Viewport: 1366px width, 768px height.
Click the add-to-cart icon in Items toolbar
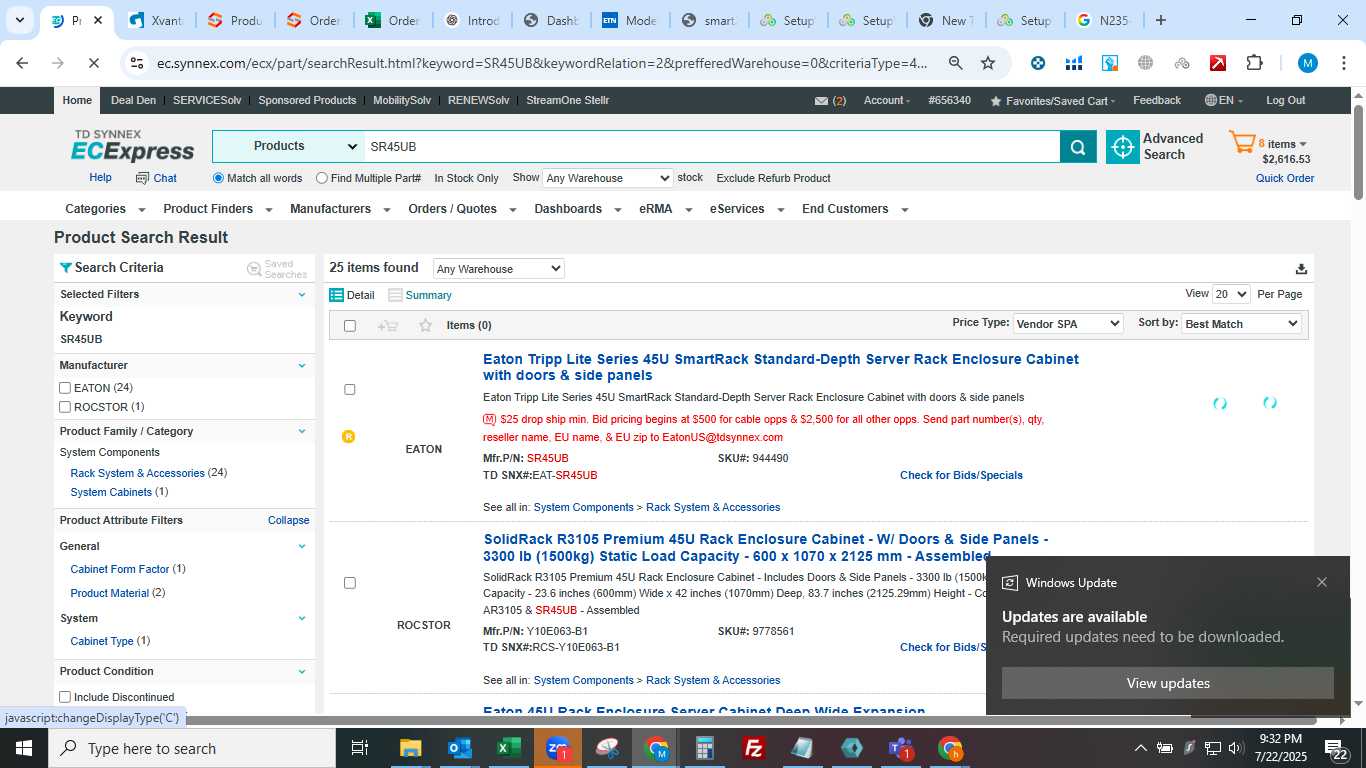click(388, 325)
